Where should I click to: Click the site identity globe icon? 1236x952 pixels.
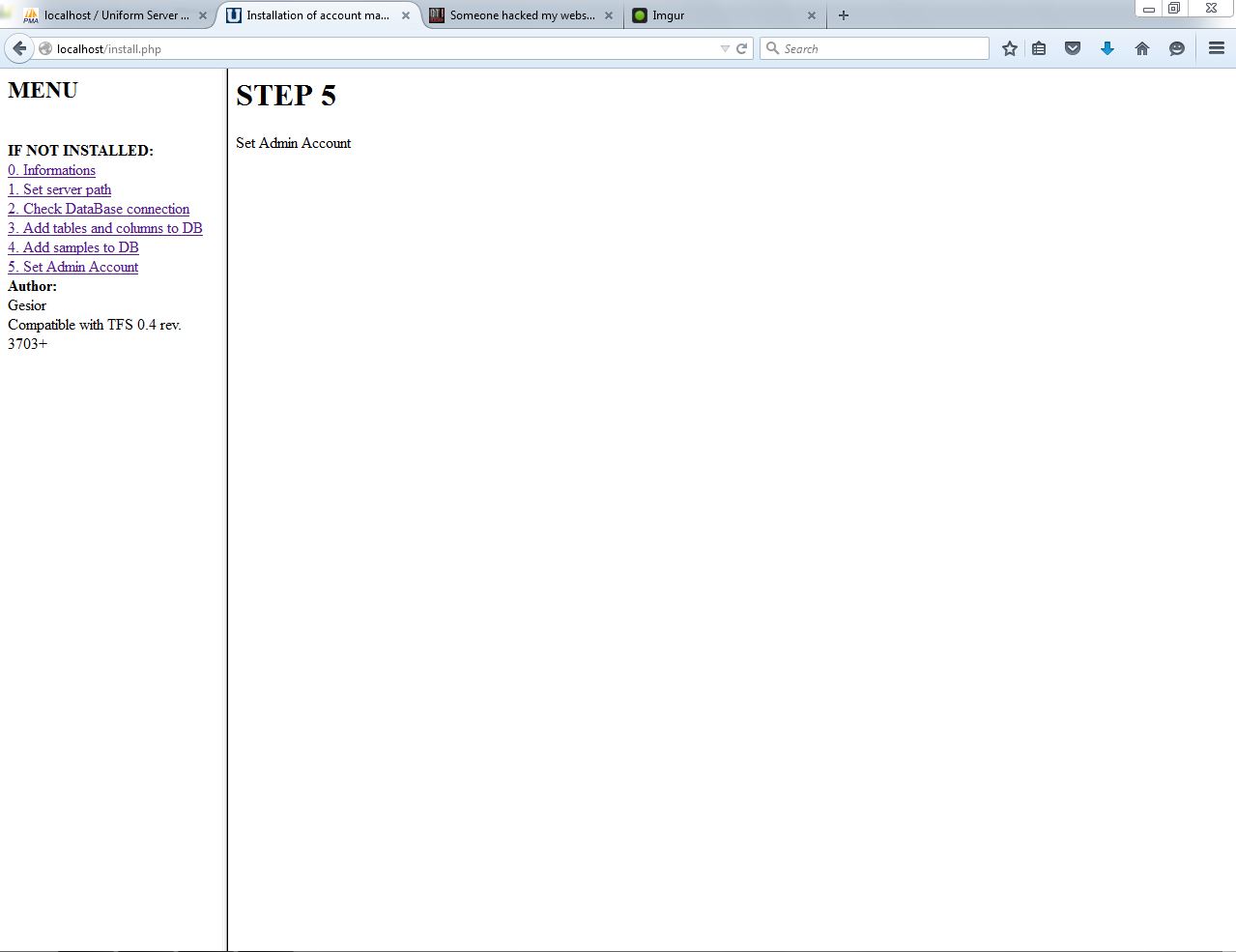(x=45, y=48)
